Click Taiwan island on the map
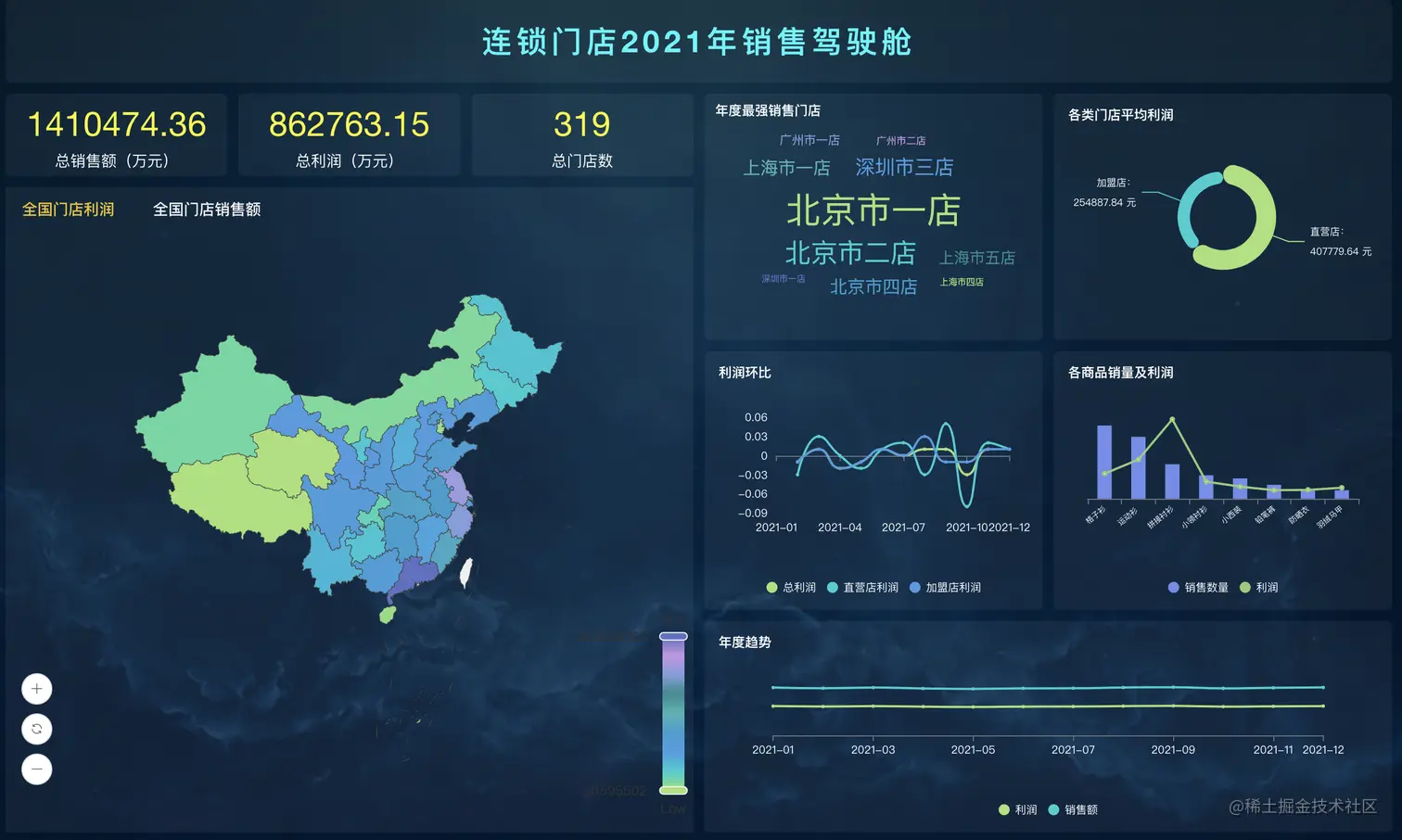Screen dimensions: 1402x840 466,573
